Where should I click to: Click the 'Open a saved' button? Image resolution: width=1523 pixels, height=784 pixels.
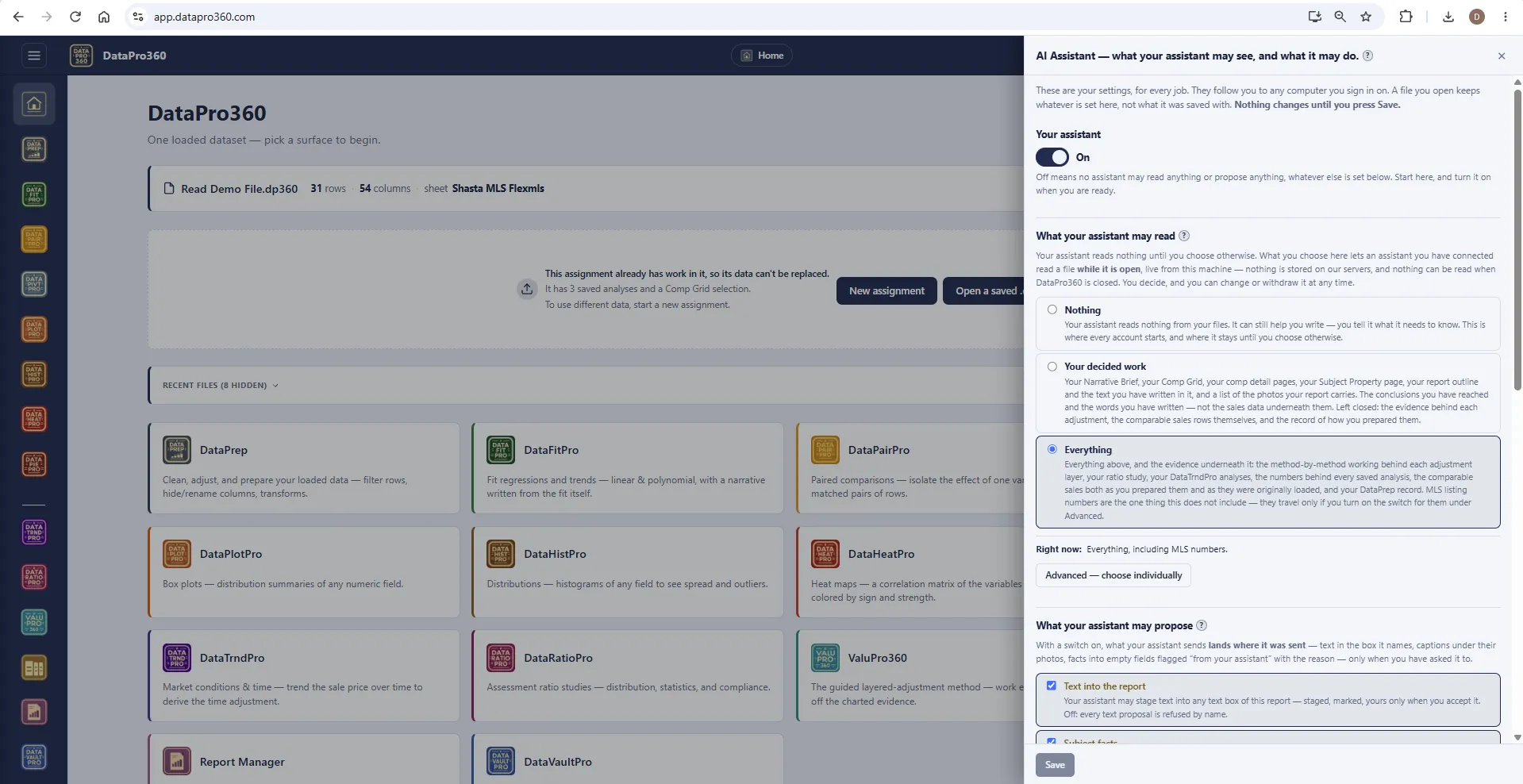(983, 291)
